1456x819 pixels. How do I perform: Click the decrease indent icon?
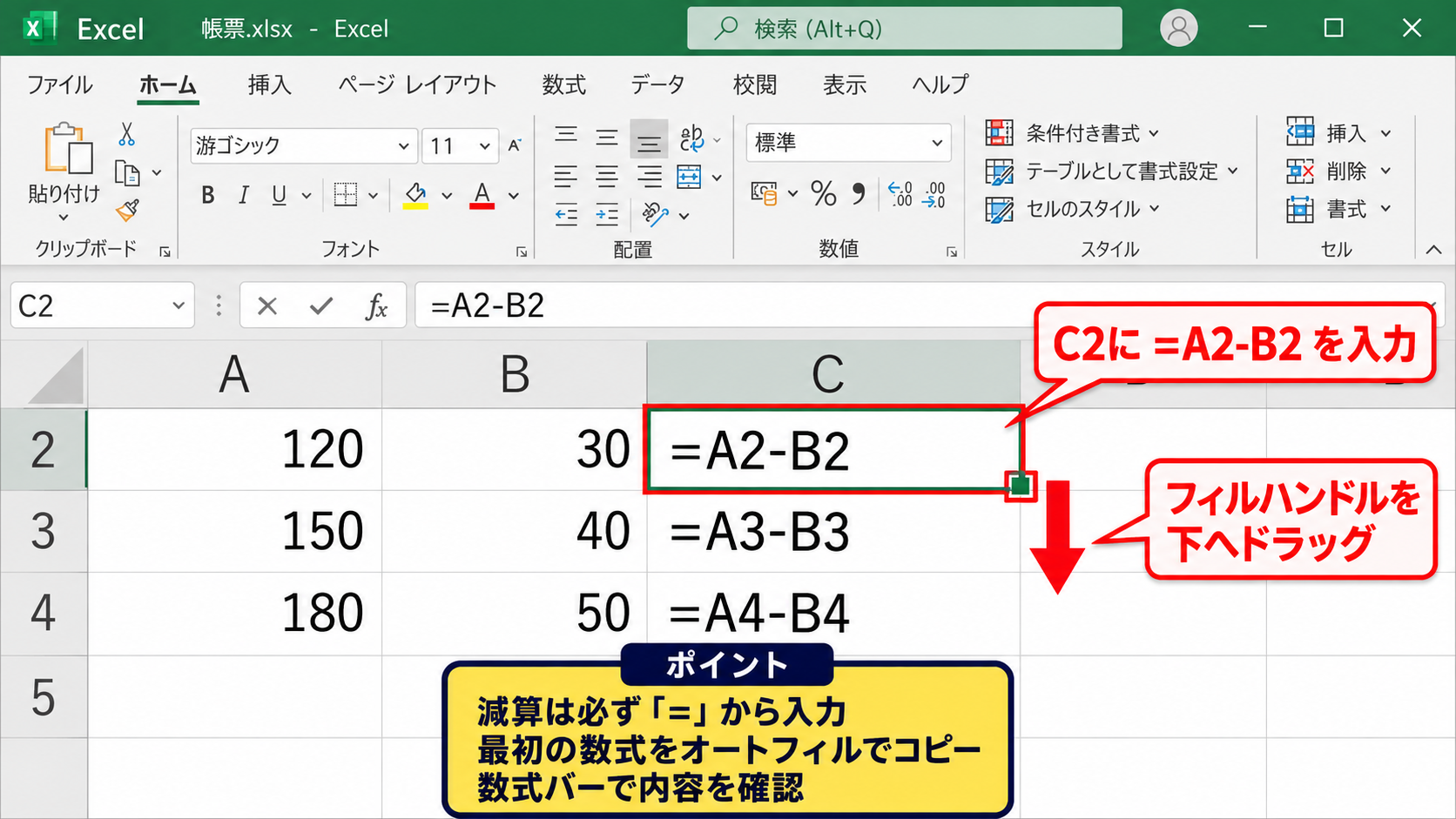(566, 214)
